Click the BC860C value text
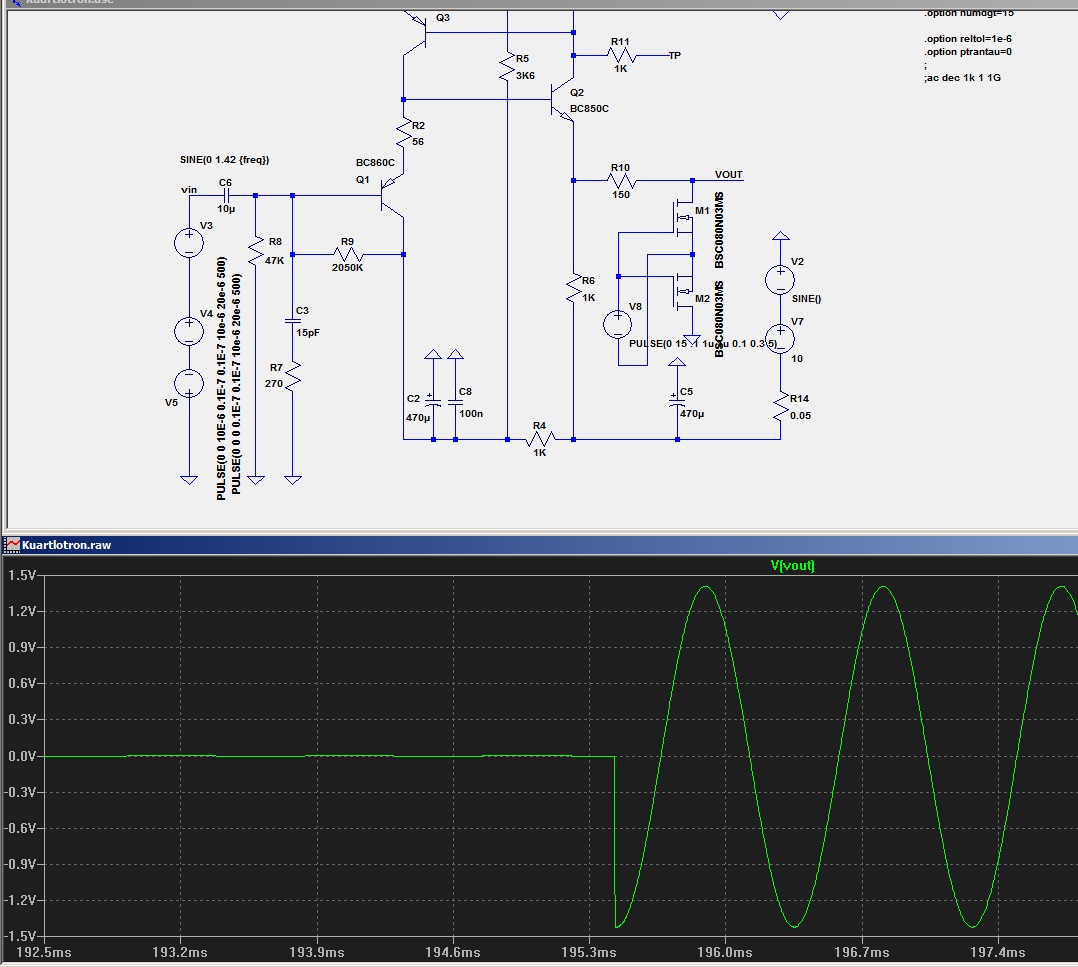 (x=375, y=163)
